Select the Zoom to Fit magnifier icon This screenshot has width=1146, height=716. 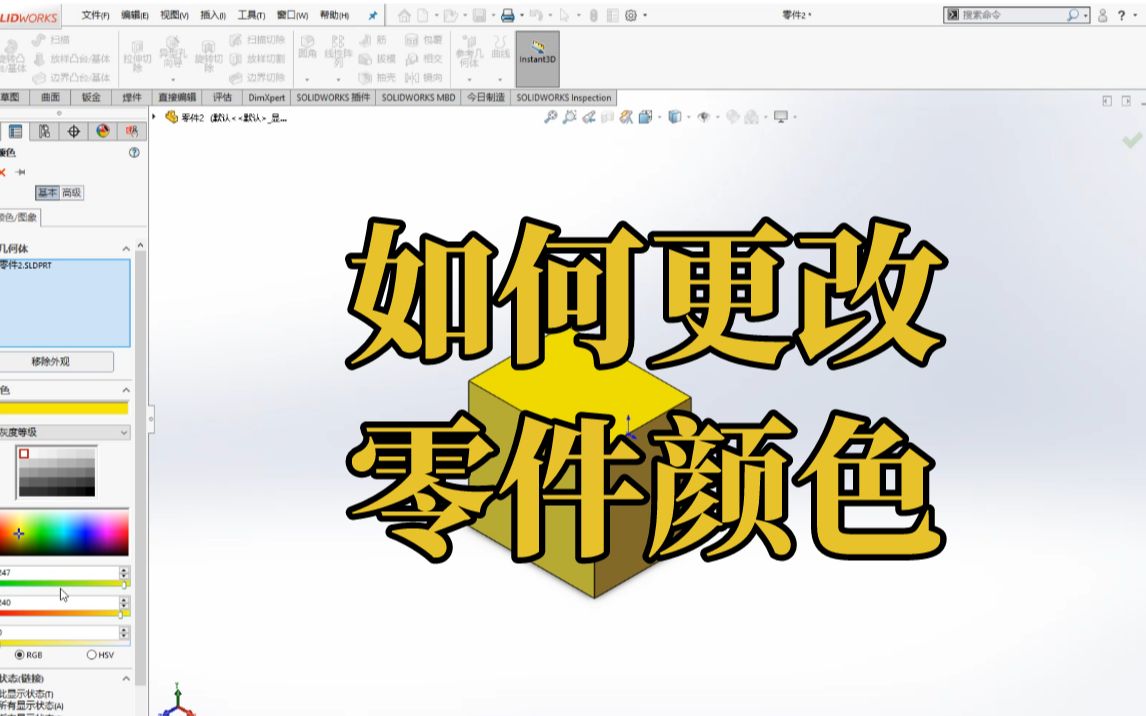(x=551, y=118)
